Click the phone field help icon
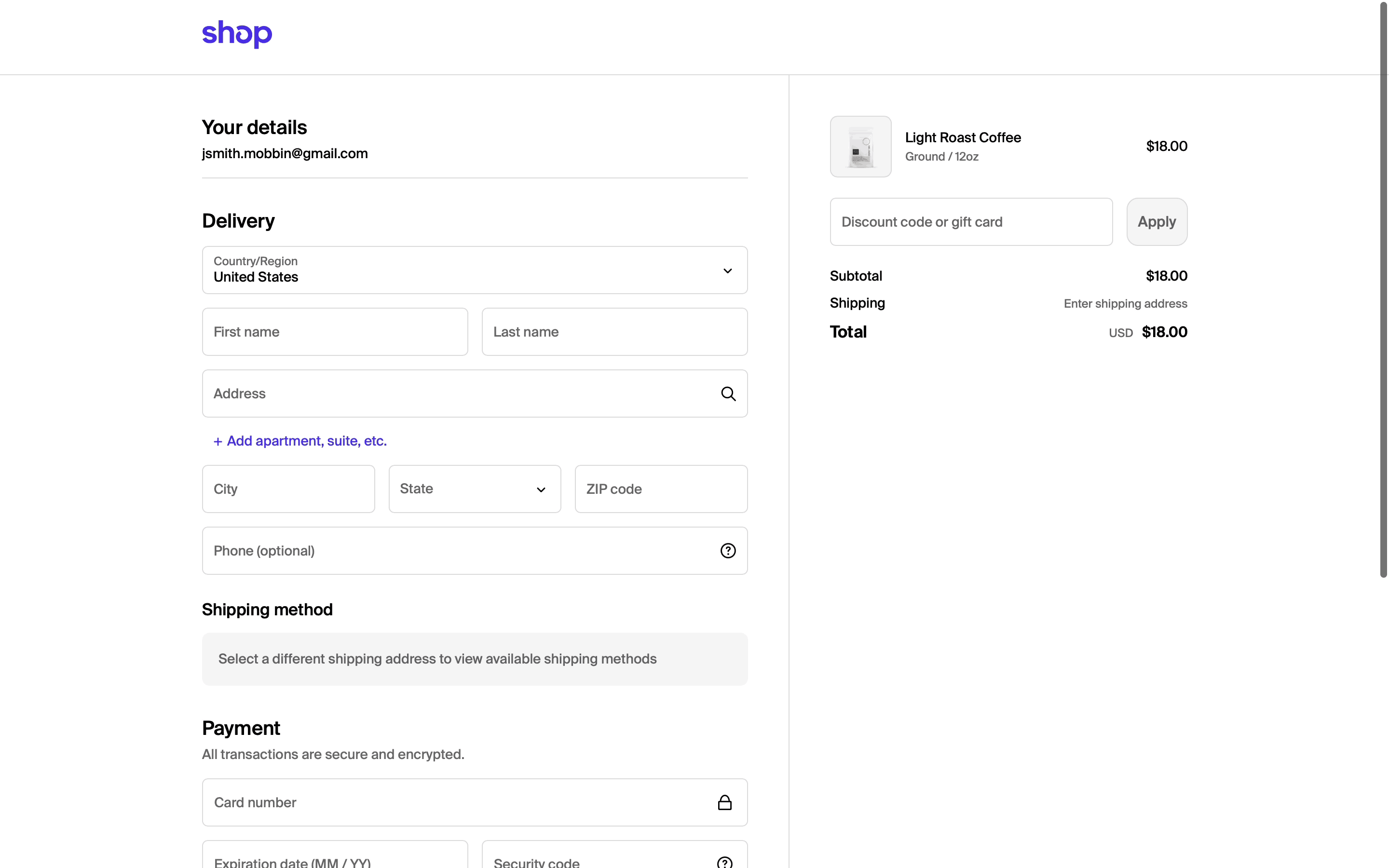The height and width of the screenshot is (868, 1389). coord(728,551)
